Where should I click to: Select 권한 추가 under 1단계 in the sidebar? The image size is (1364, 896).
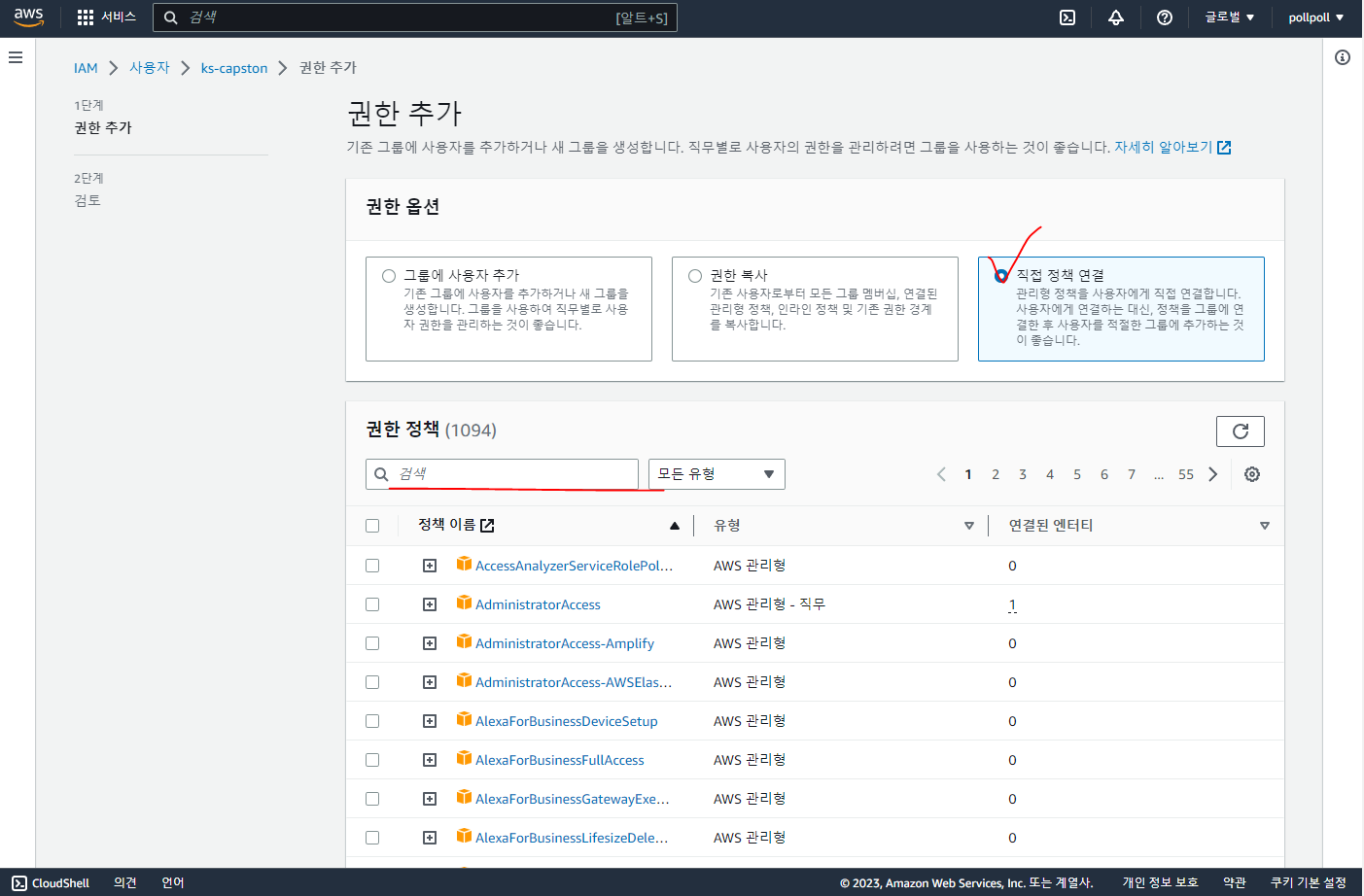[103, 128]
